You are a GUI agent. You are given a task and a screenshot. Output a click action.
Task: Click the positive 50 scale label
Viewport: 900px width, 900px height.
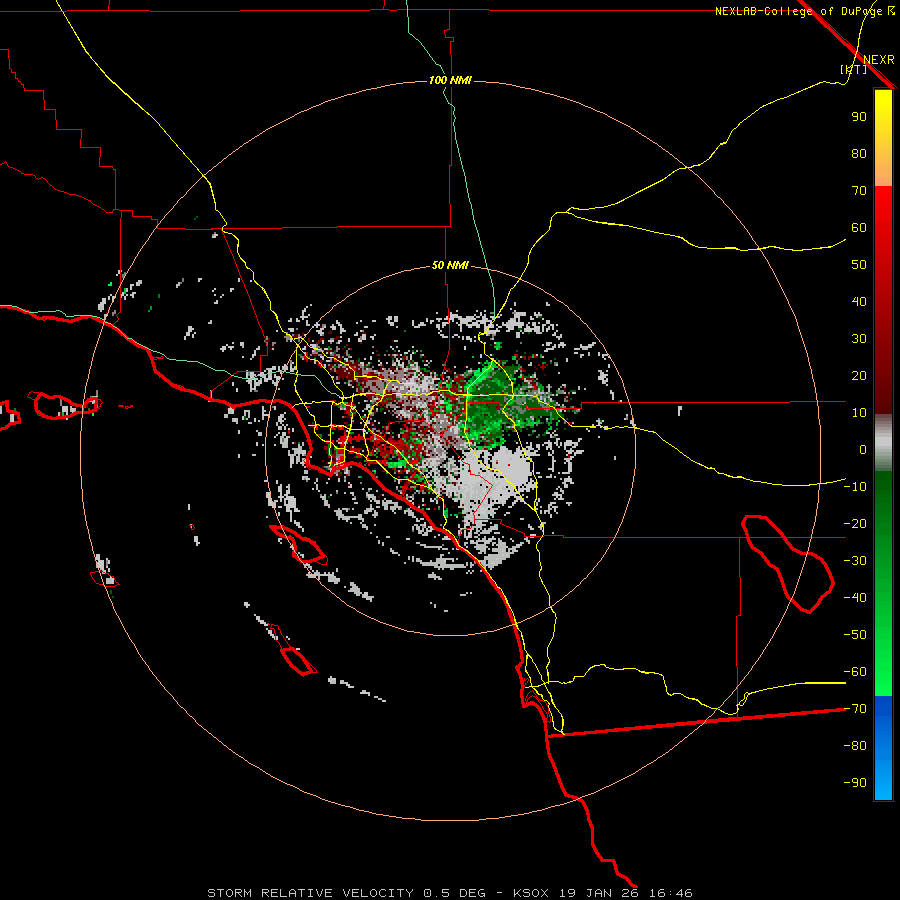(x=859, y=265)
